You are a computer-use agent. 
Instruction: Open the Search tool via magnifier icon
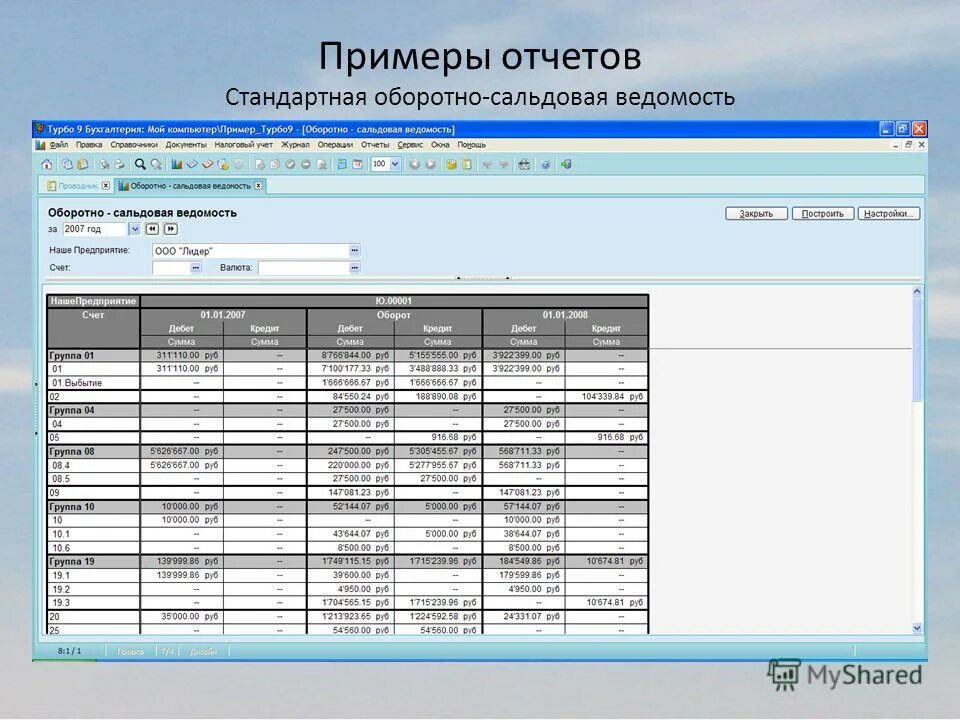point(140,165)
